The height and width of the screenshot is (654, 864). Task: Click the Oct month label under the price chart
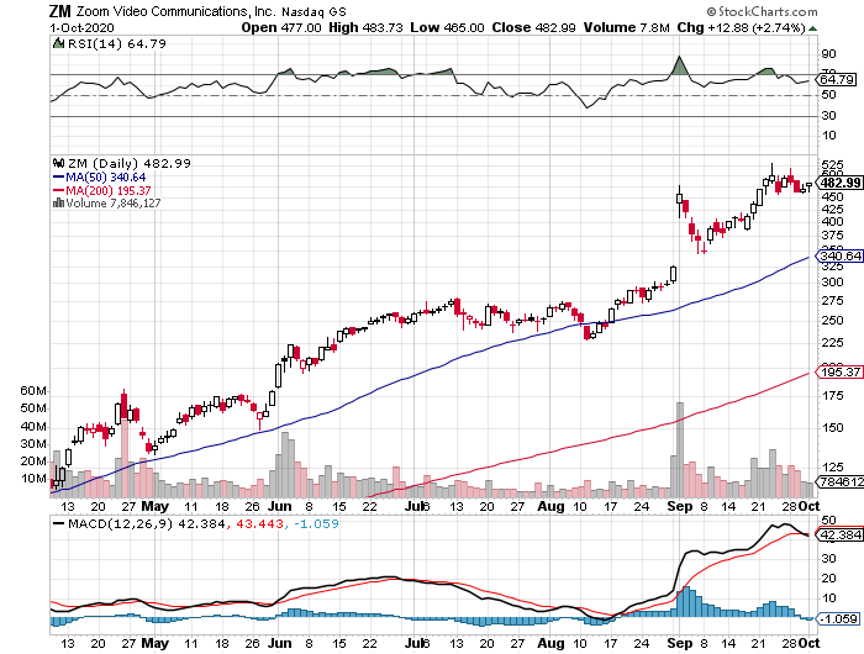coord(809,506)
